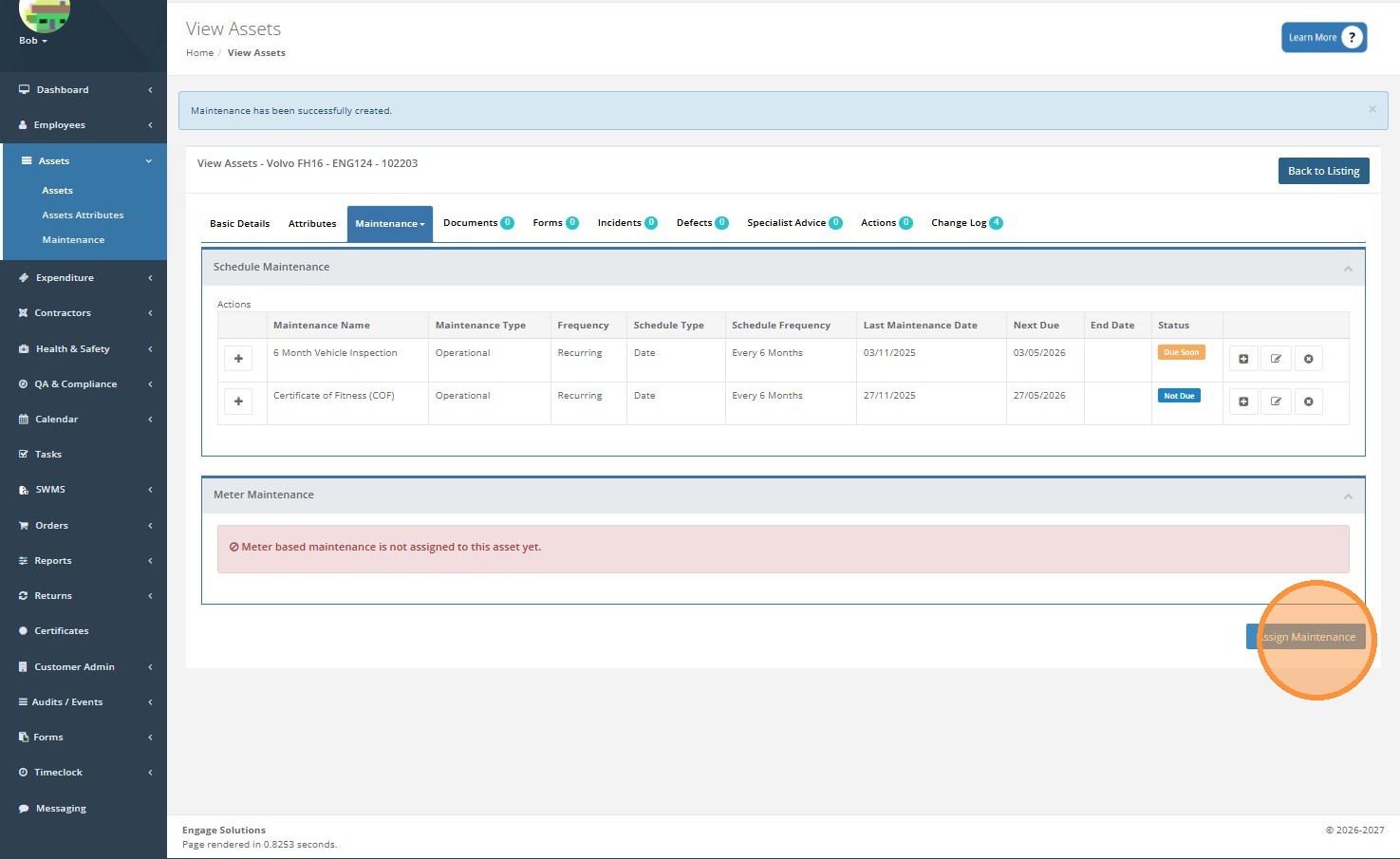Viewport: 1400px width, 859px height.
Task: Collapse the Meter Maintenance panel
Action: [1348, 496]
